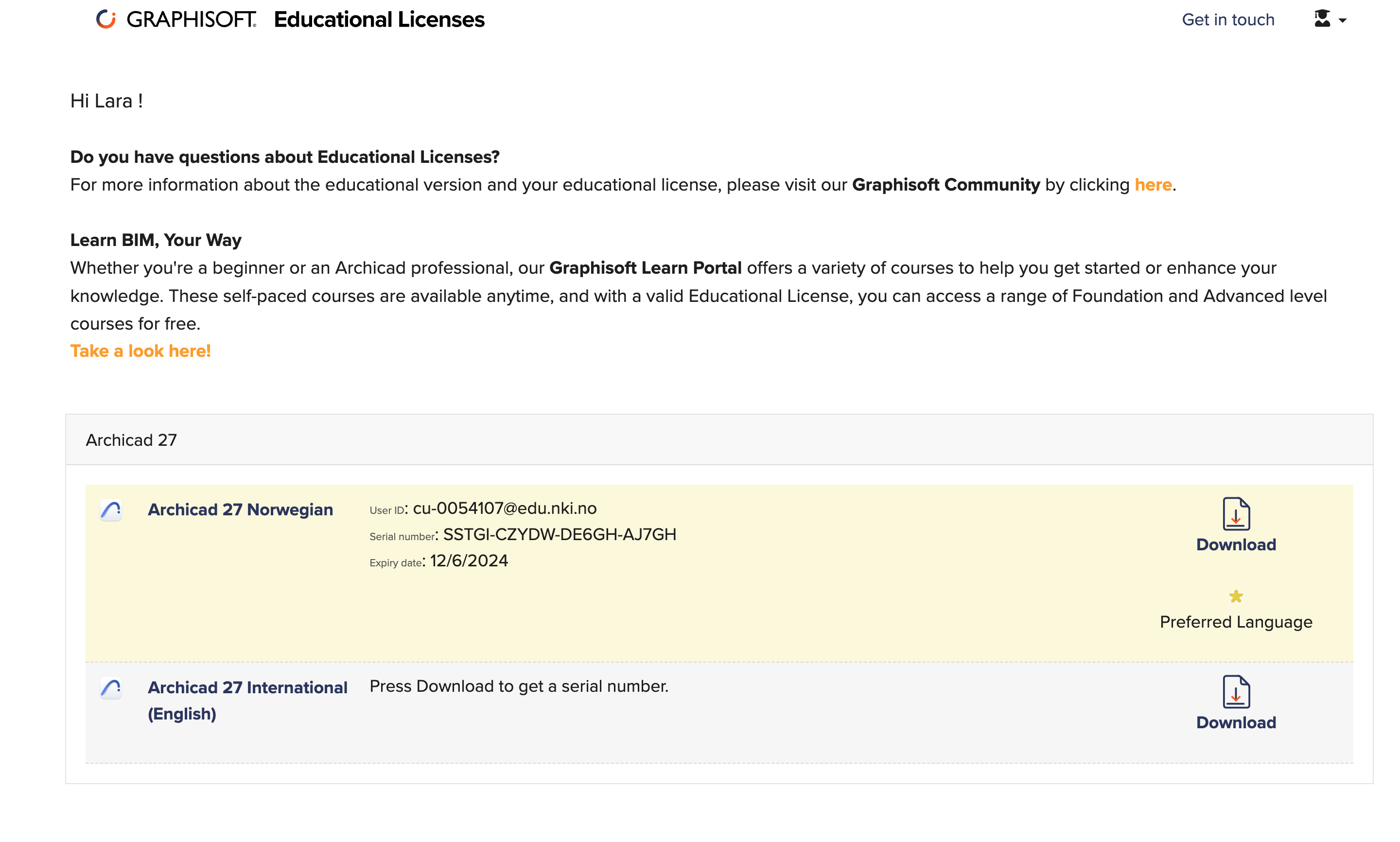Image resolution: width=1400 pixels, height=842 pixels.
Task: Click the Archicad 27 Norwegian product icon
Action: tap(111, 510)
